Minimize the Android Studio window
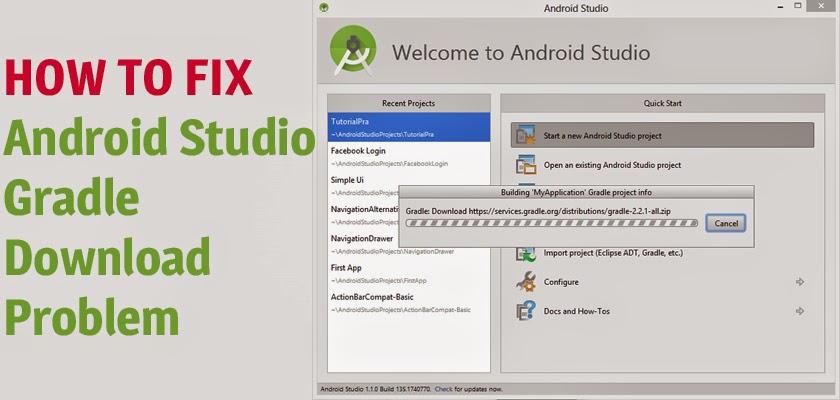This screenshot has width=840, height=400. [778, 6]
